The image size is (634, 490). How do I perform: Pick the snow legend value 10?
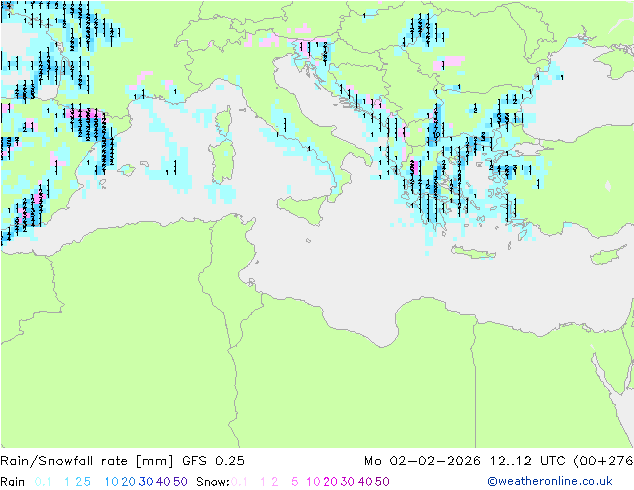coord(313,482)
